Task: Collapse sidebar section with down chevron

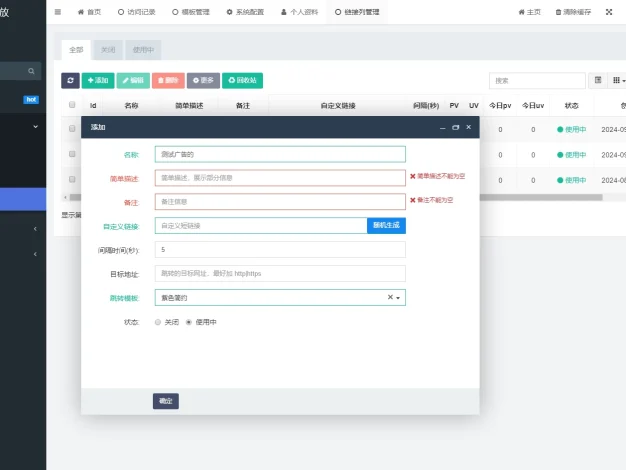Action: point(35,127)
